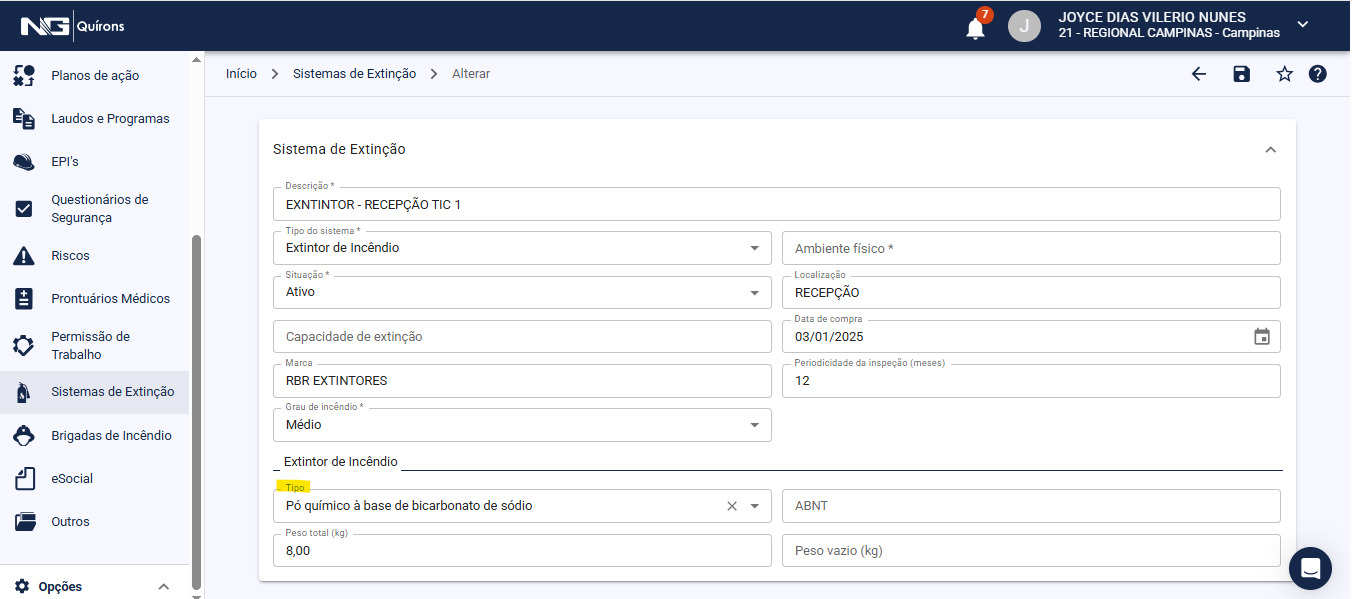Collapse the Sistema de Extinção panel
This screenshot has width=1352, height=599.
point(1270,150)
